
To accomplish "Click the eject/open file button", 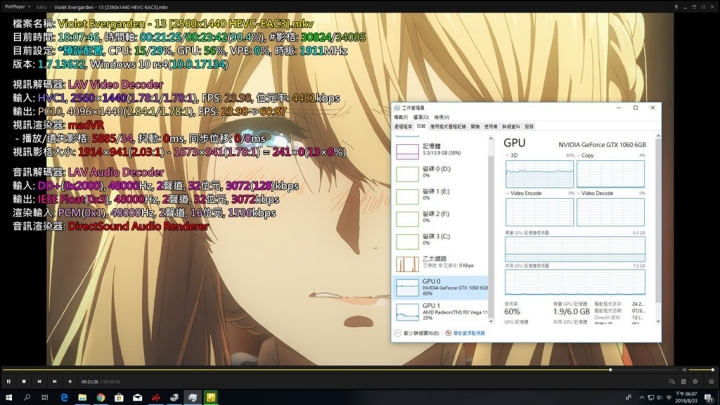I will tap(70, 381).
